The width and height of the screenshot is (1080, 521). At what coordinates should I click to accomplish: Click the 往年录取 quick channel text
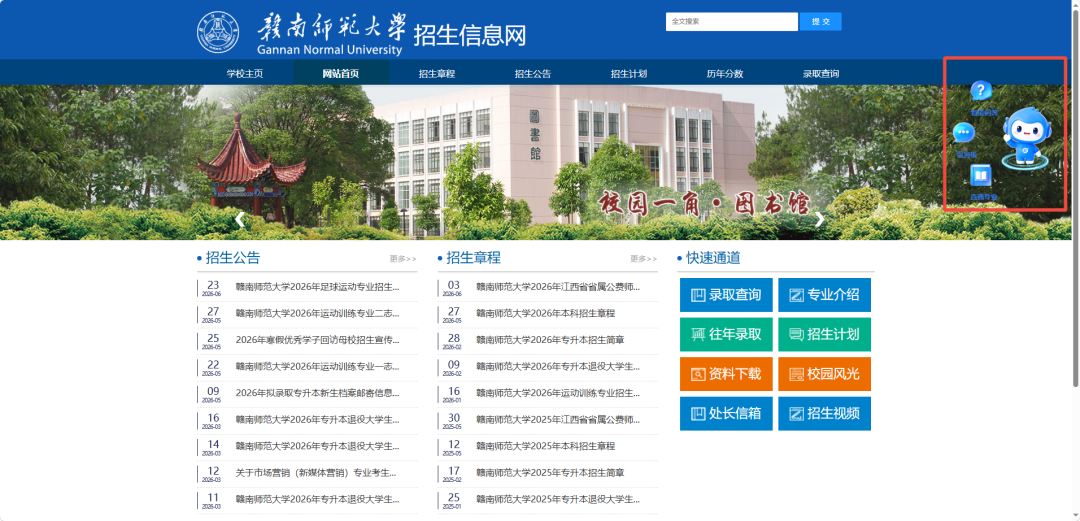pos(735,335)
